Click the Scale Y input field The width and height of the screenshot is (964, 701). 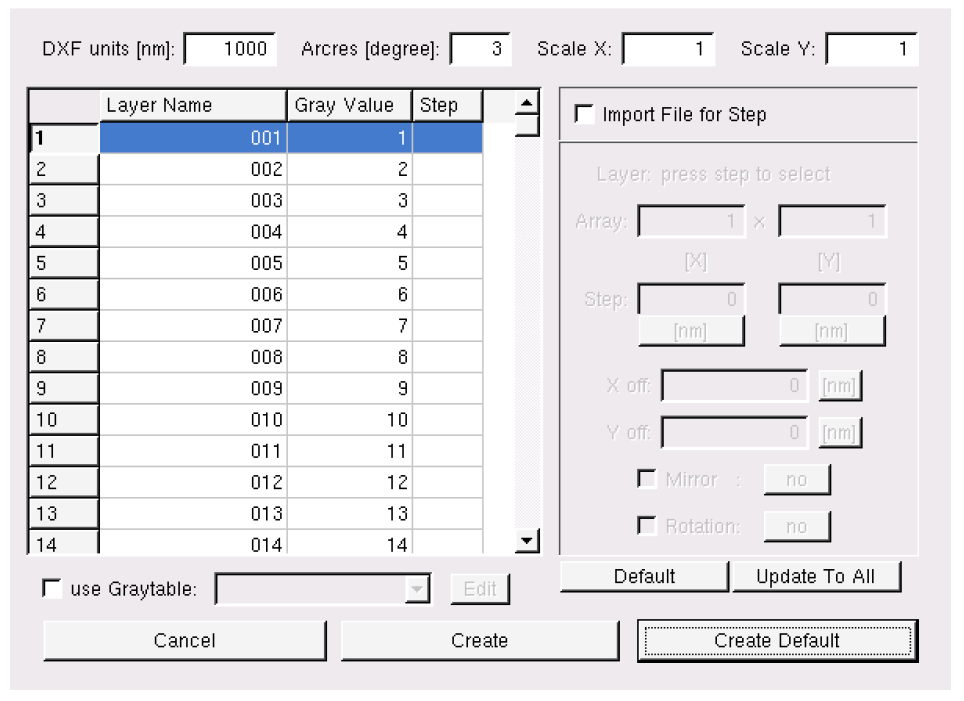tap(871, 49)
